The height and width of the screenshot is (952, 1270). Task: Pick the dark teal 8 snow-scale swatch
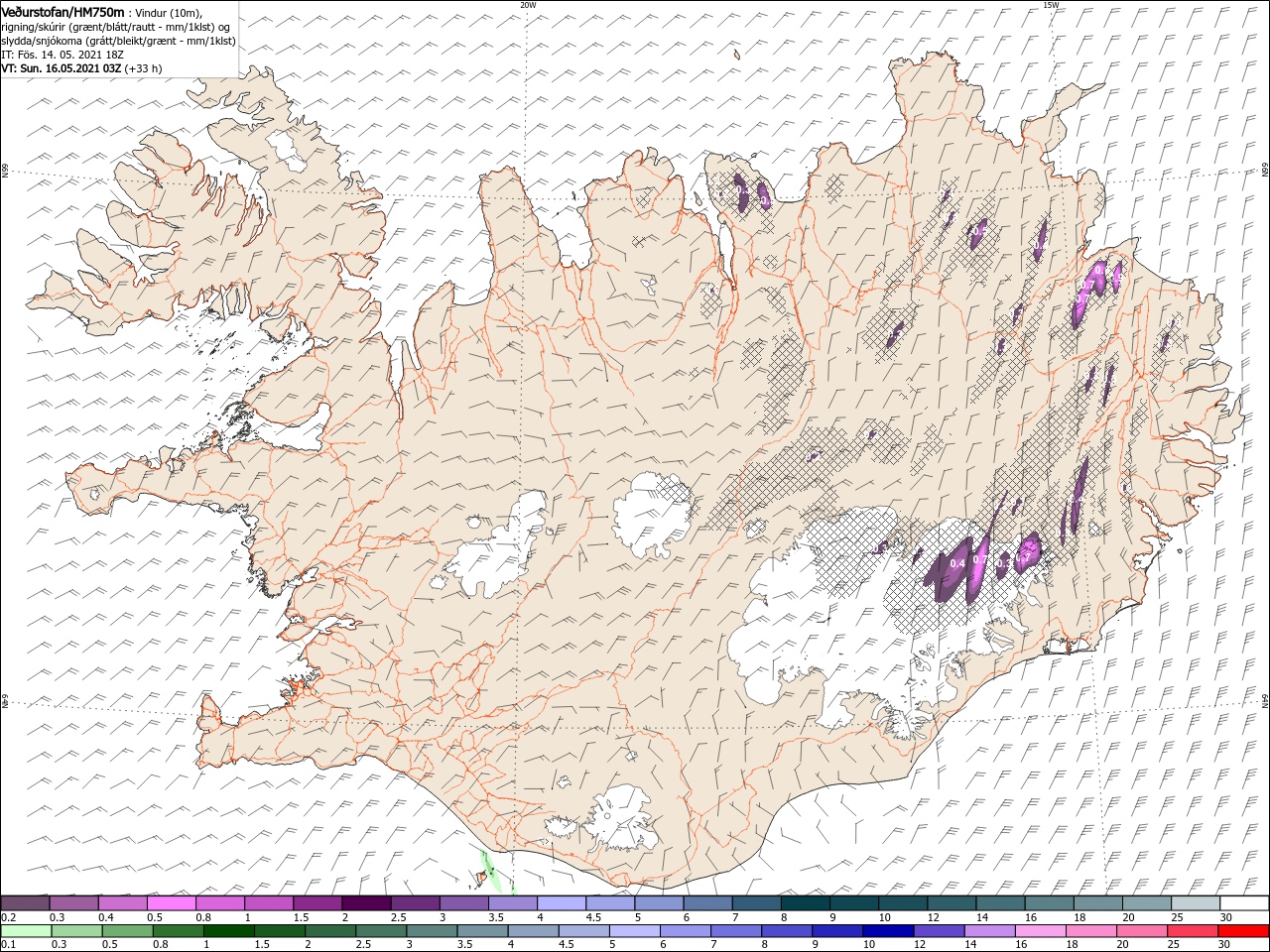point(805,903)
